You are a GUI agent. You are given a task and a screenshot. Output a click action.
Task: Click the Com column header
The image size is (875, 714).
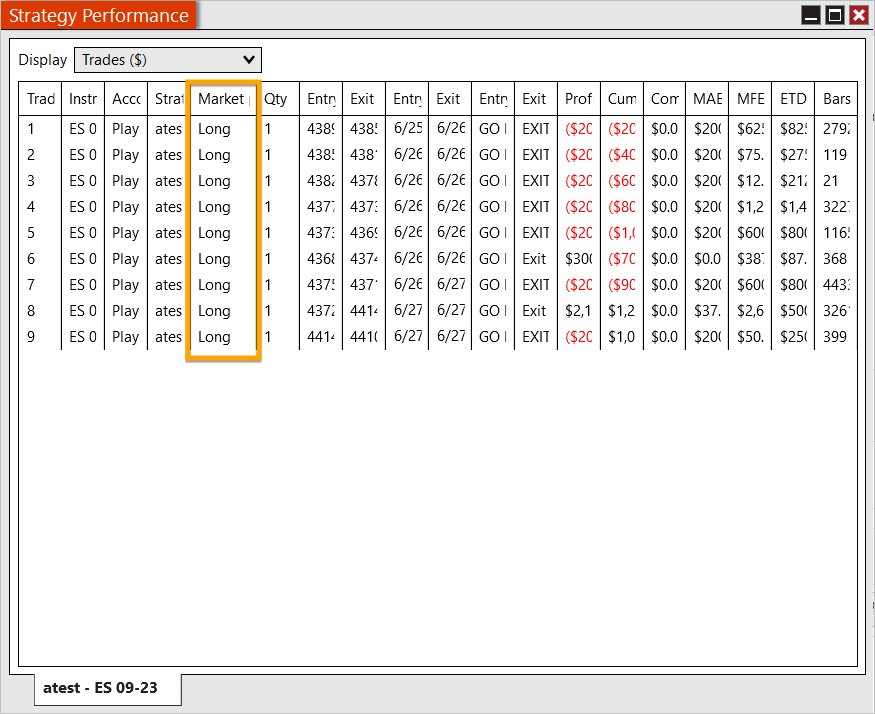664,99
